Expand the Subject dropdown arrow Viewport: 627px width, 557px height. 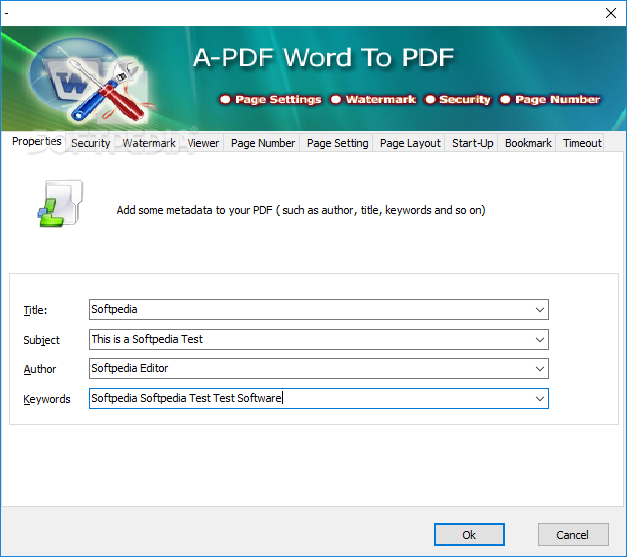539,339
